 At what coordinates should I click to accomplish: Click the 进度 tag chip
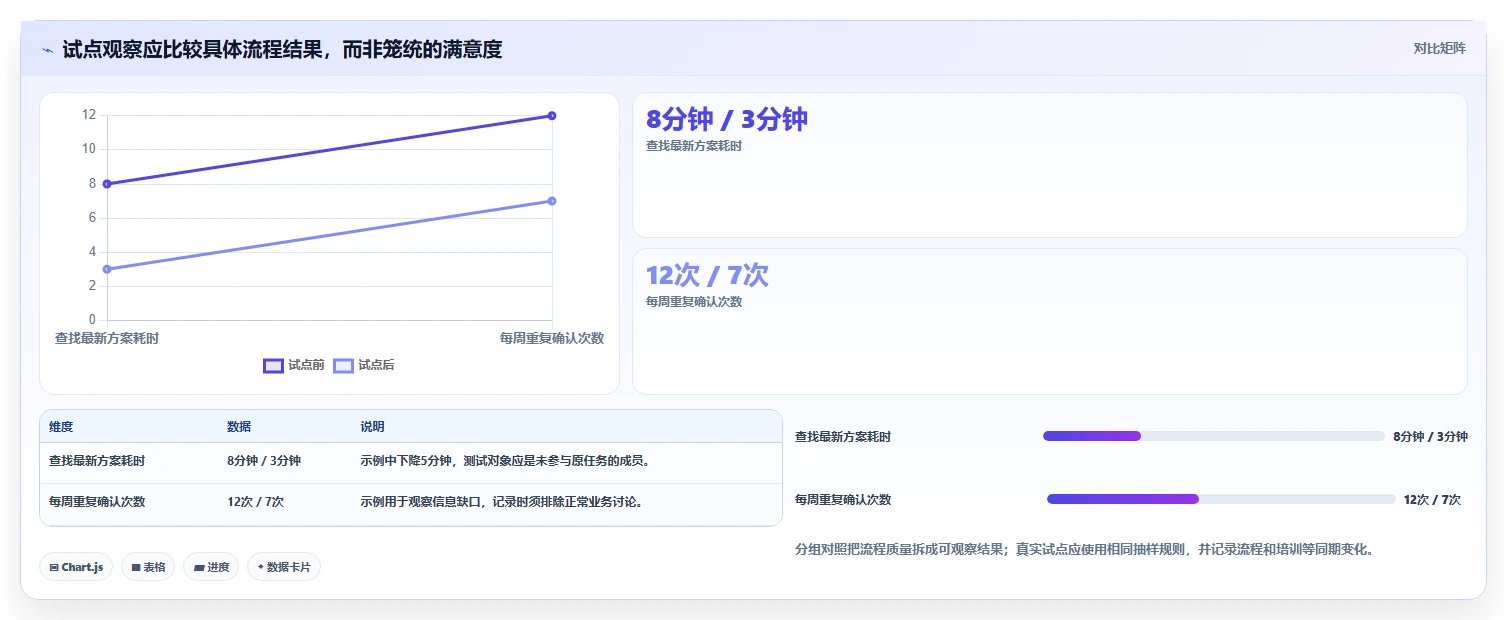pos(211,567)
